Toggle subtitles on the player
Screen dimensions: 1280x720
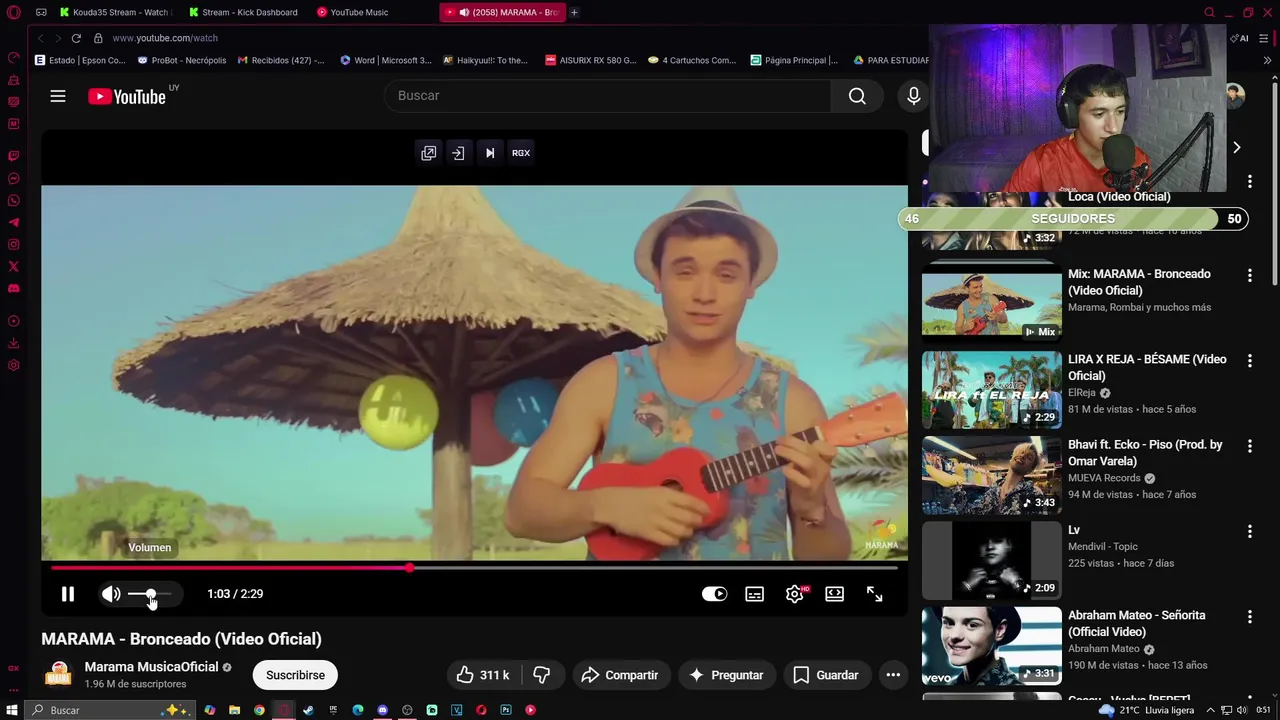click(x=755, y=594)
